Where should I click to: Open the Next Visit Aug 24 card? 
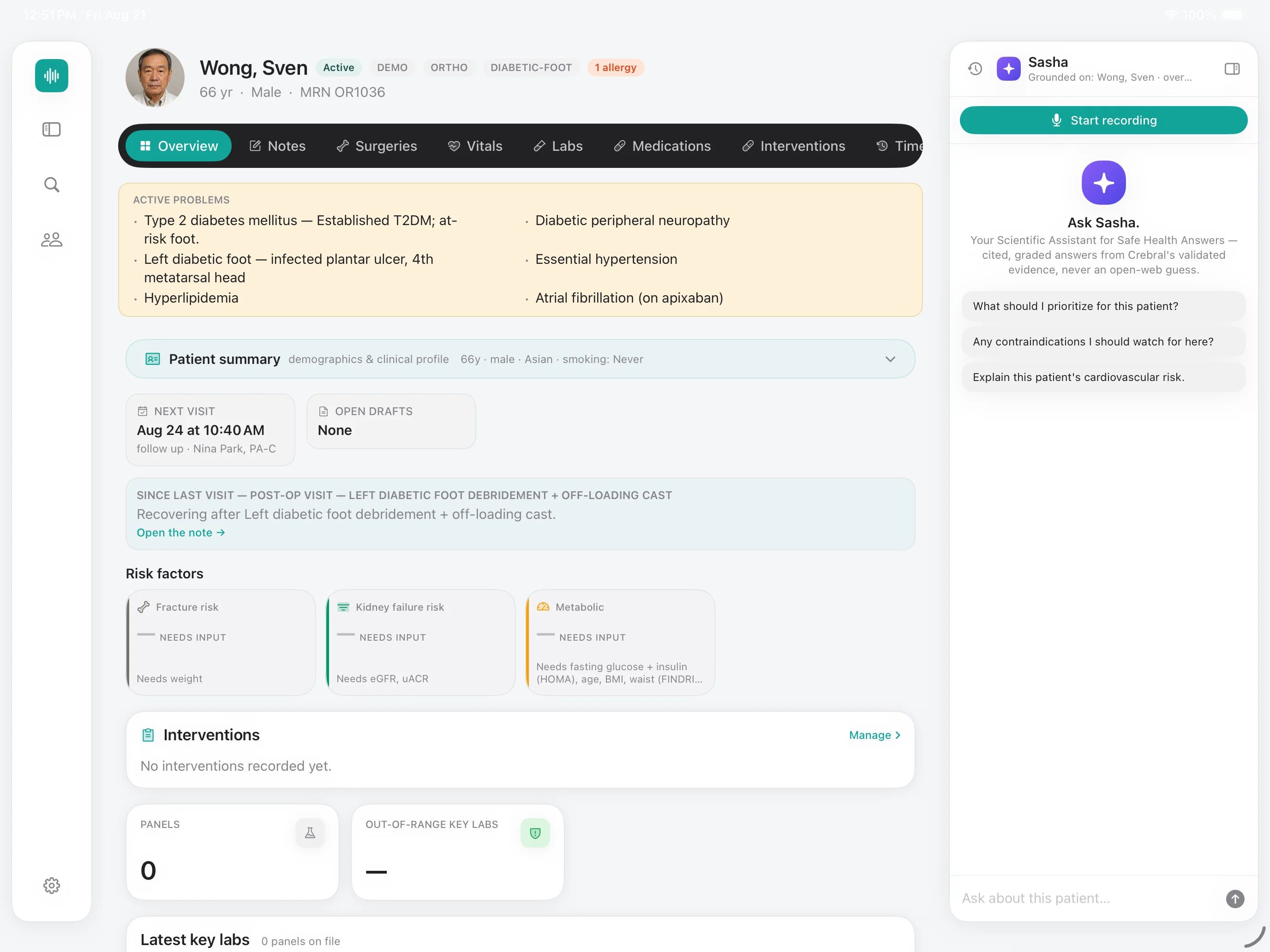pos(210,429)
